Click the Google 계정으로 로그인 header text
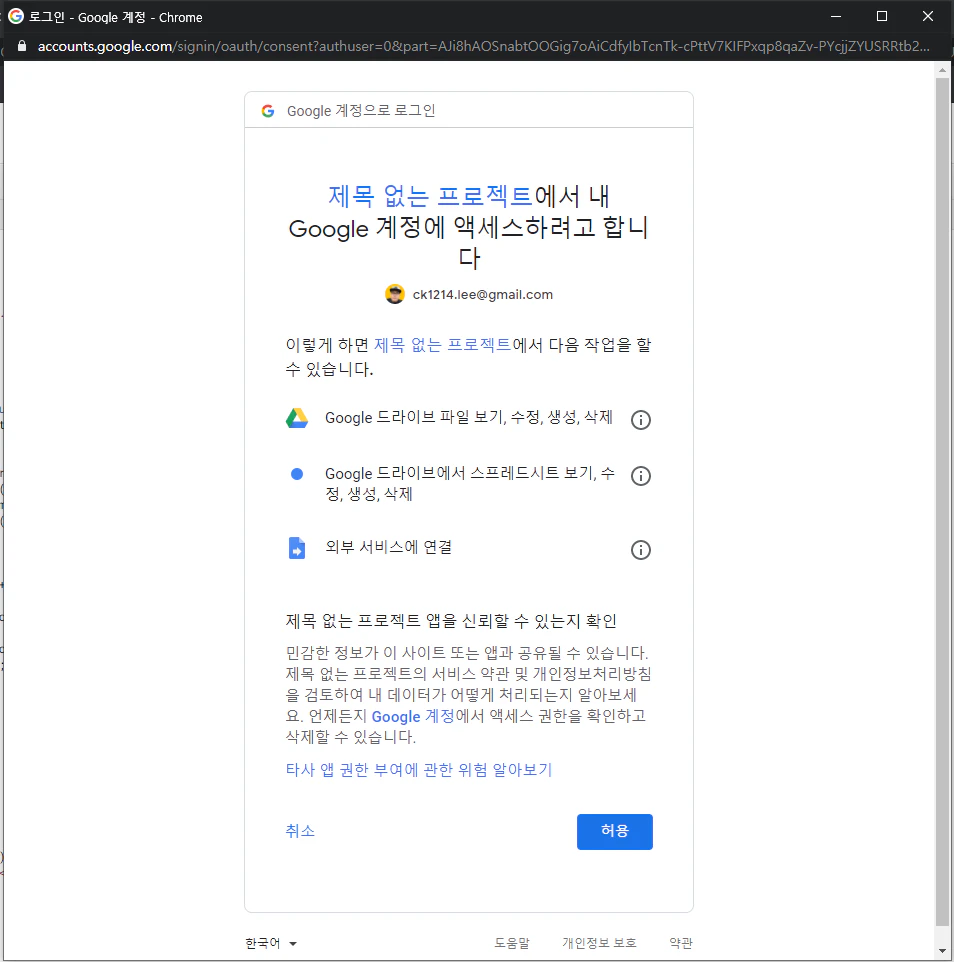Image resolution: width=954 pixels, height=962 pixels. tap(361, 111)
